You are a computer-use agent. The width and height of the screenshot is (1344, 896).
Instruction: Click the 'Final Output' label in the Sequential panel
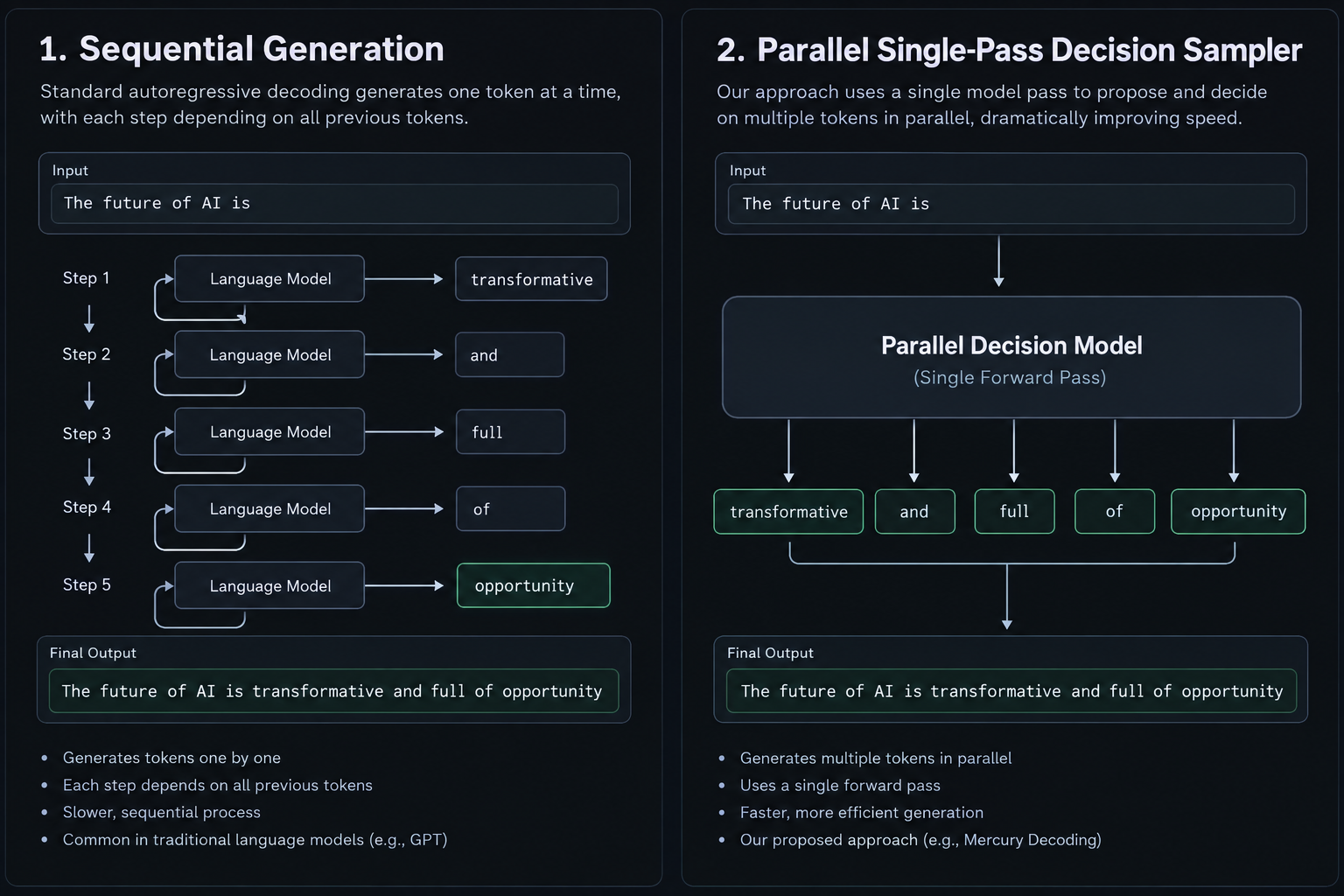93,653
